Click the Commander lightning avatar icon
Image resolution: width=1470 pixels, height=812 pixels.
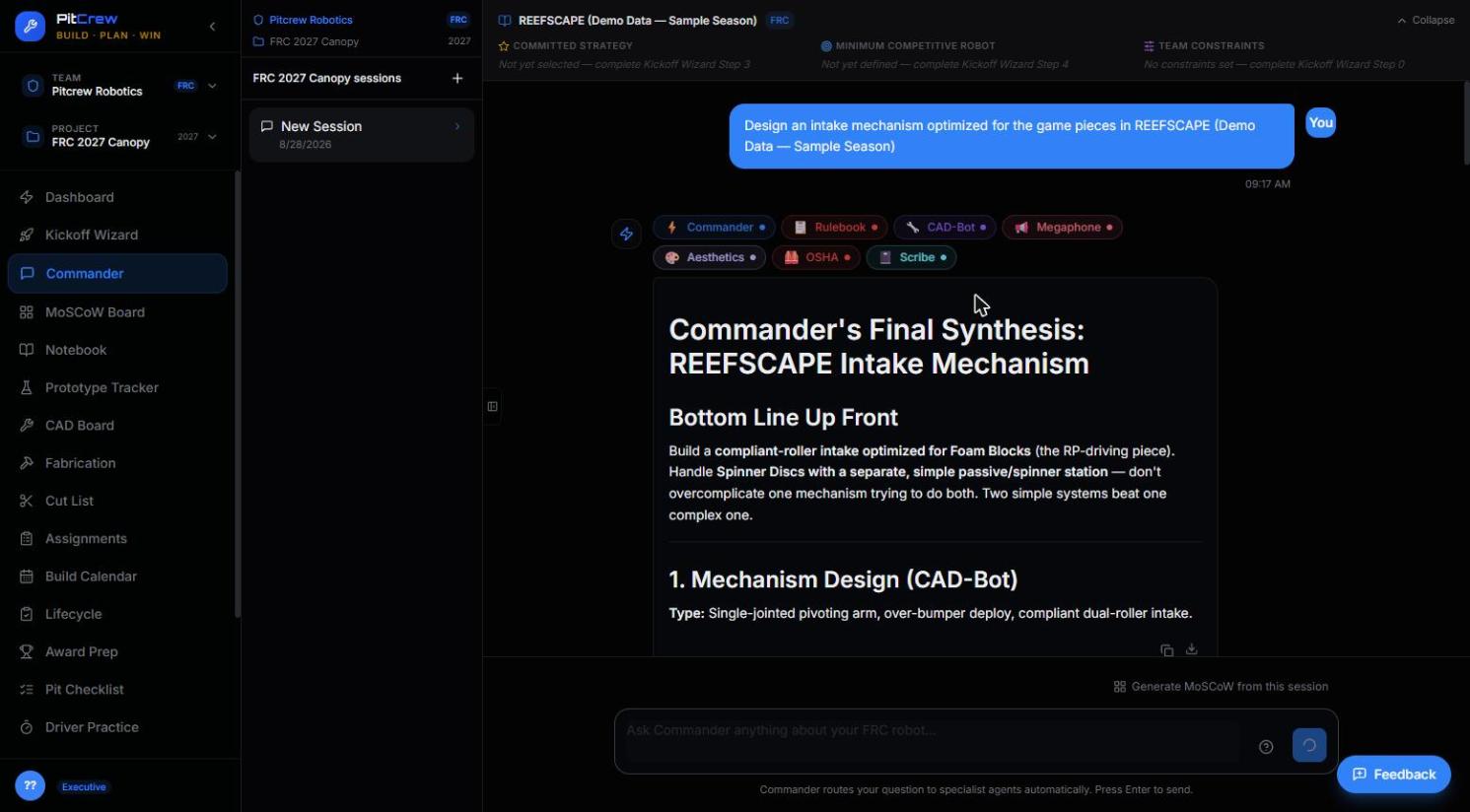(x=626, y=235)
